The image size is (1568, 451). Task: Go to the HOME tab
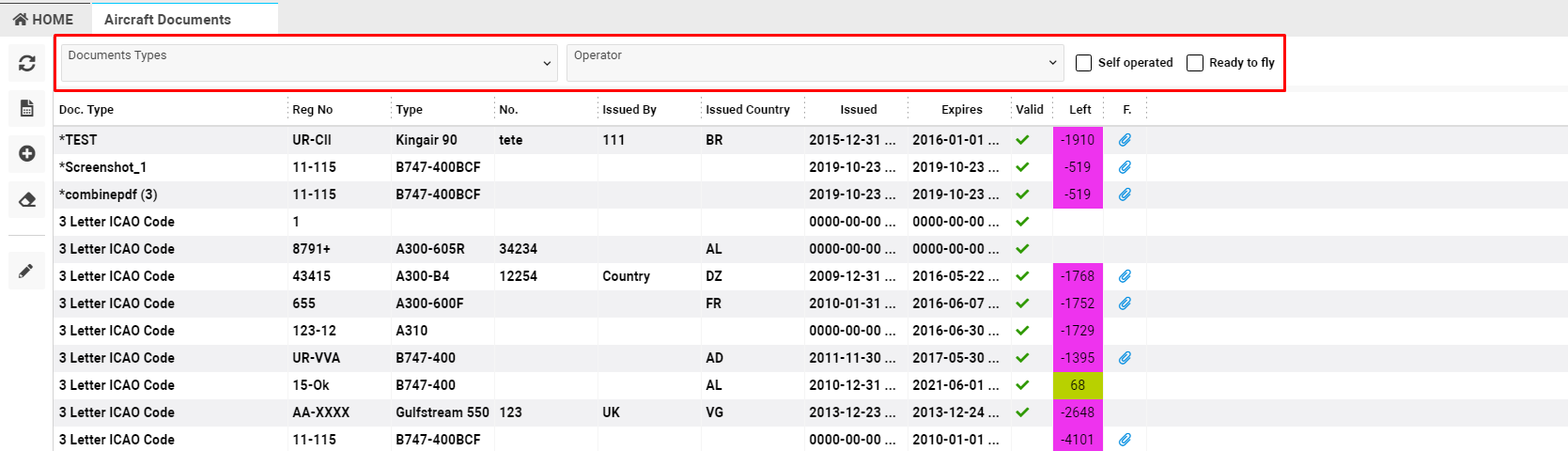43,19
